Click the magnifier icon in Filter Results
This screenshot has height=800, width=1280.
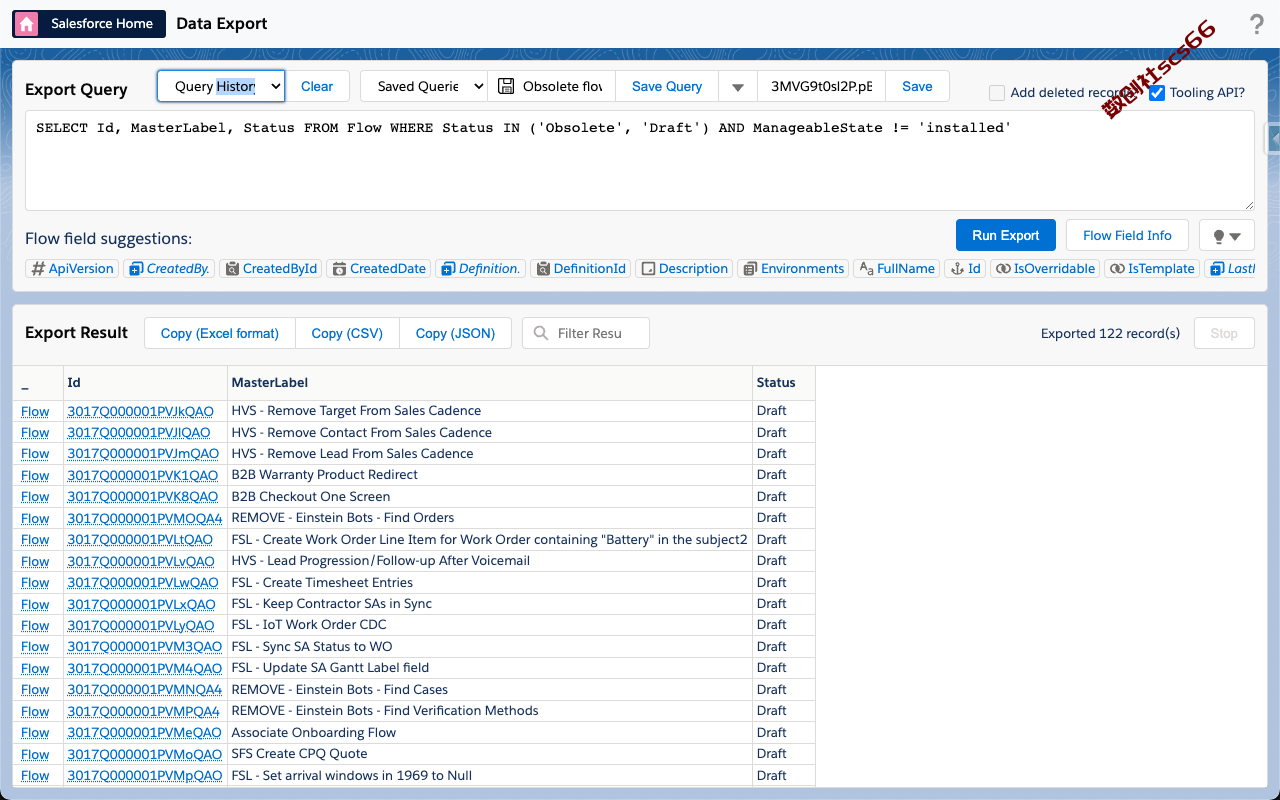(x=541, y=333)
